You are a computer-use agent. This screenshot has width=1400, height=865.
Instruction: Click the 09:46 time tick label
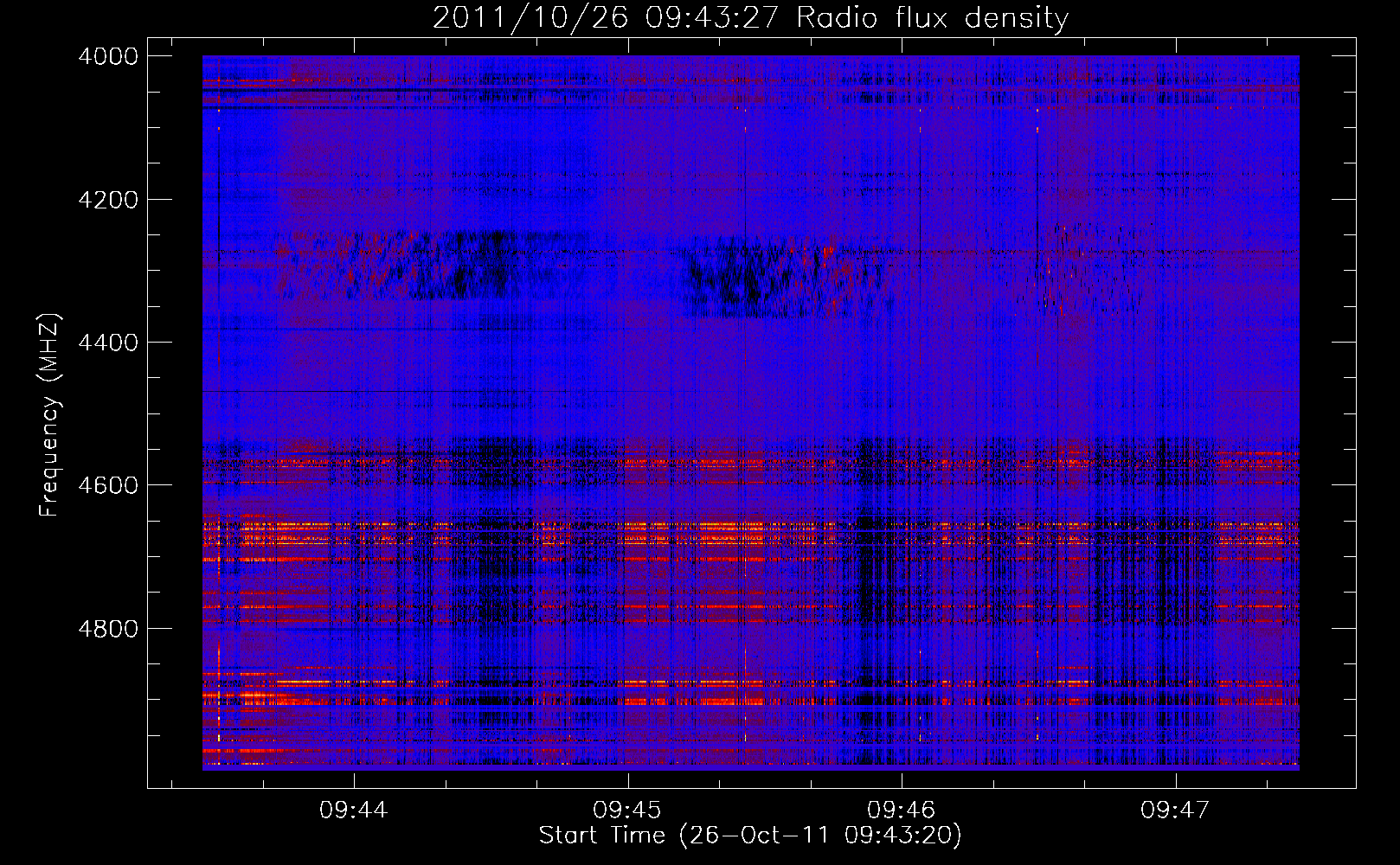coord(902,811)
